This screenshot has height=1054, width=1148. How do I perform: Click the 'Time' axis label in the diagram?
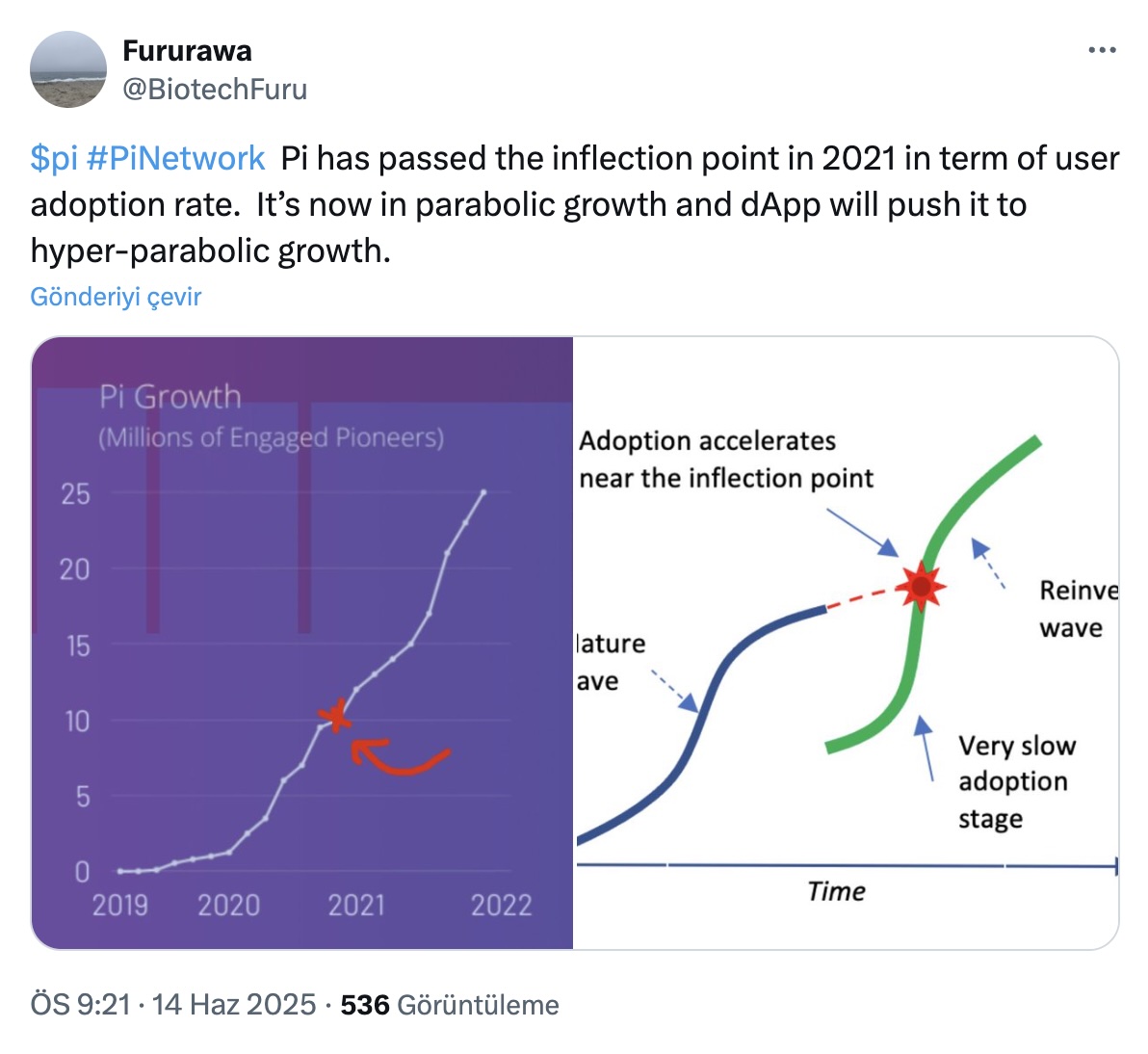836,891
